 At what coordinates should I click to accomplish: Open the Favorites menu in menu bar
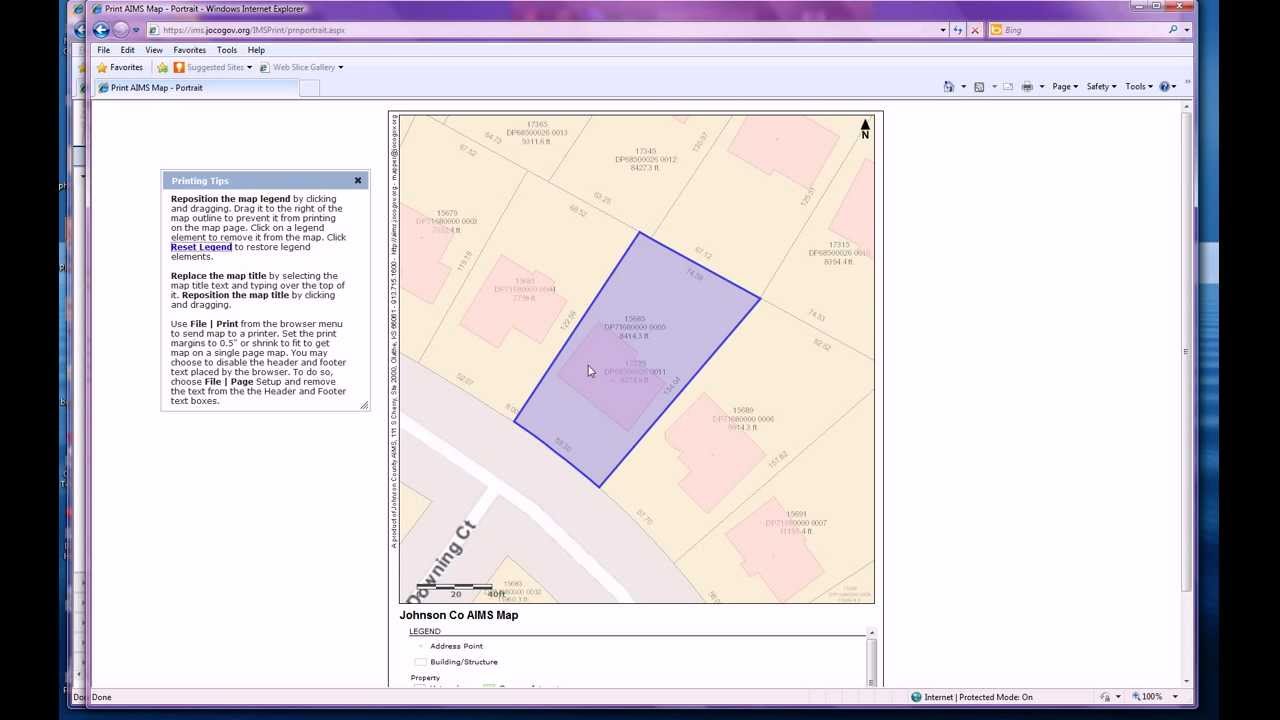[190, 50]
